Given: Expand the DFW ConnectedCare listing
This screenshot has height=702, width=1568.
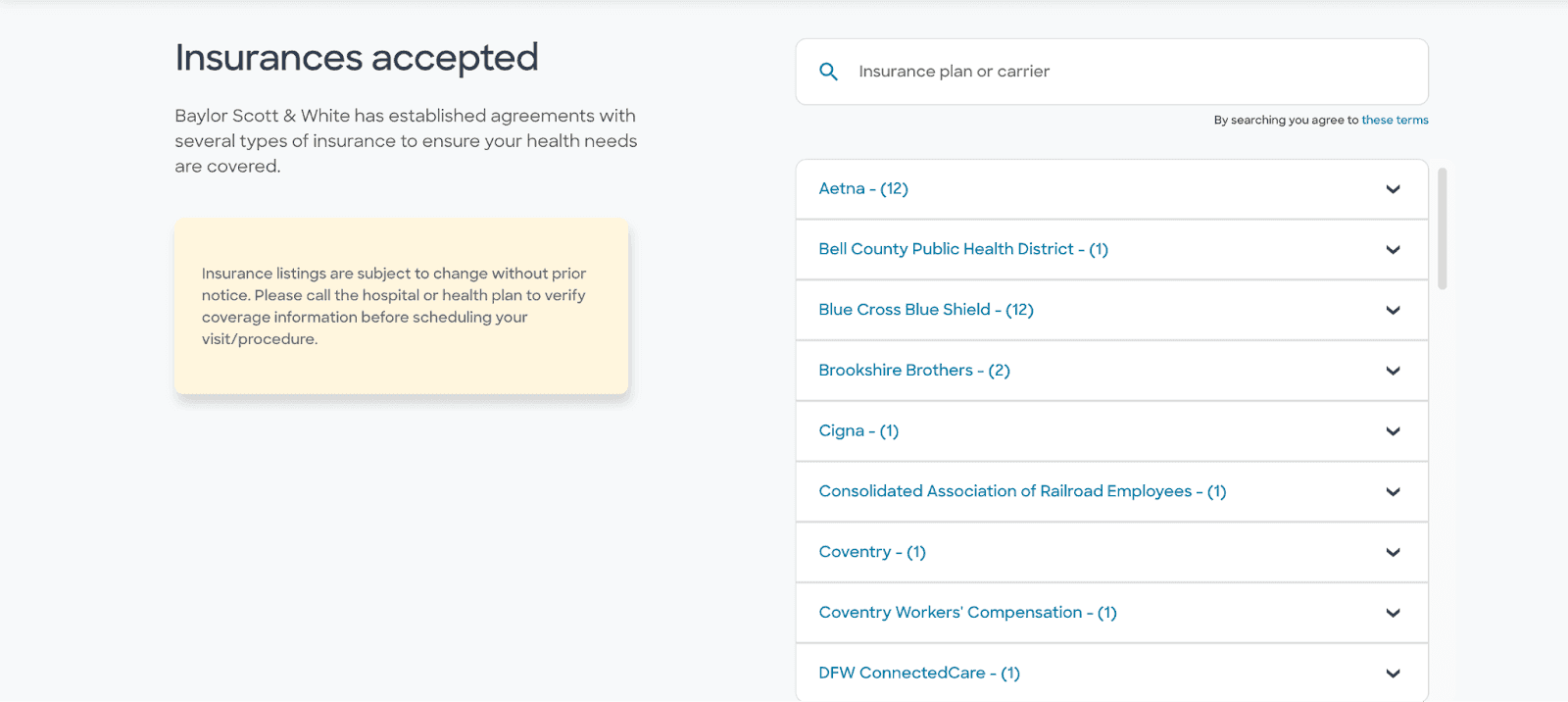Looking at the screenshot, I should point(1393,673).
